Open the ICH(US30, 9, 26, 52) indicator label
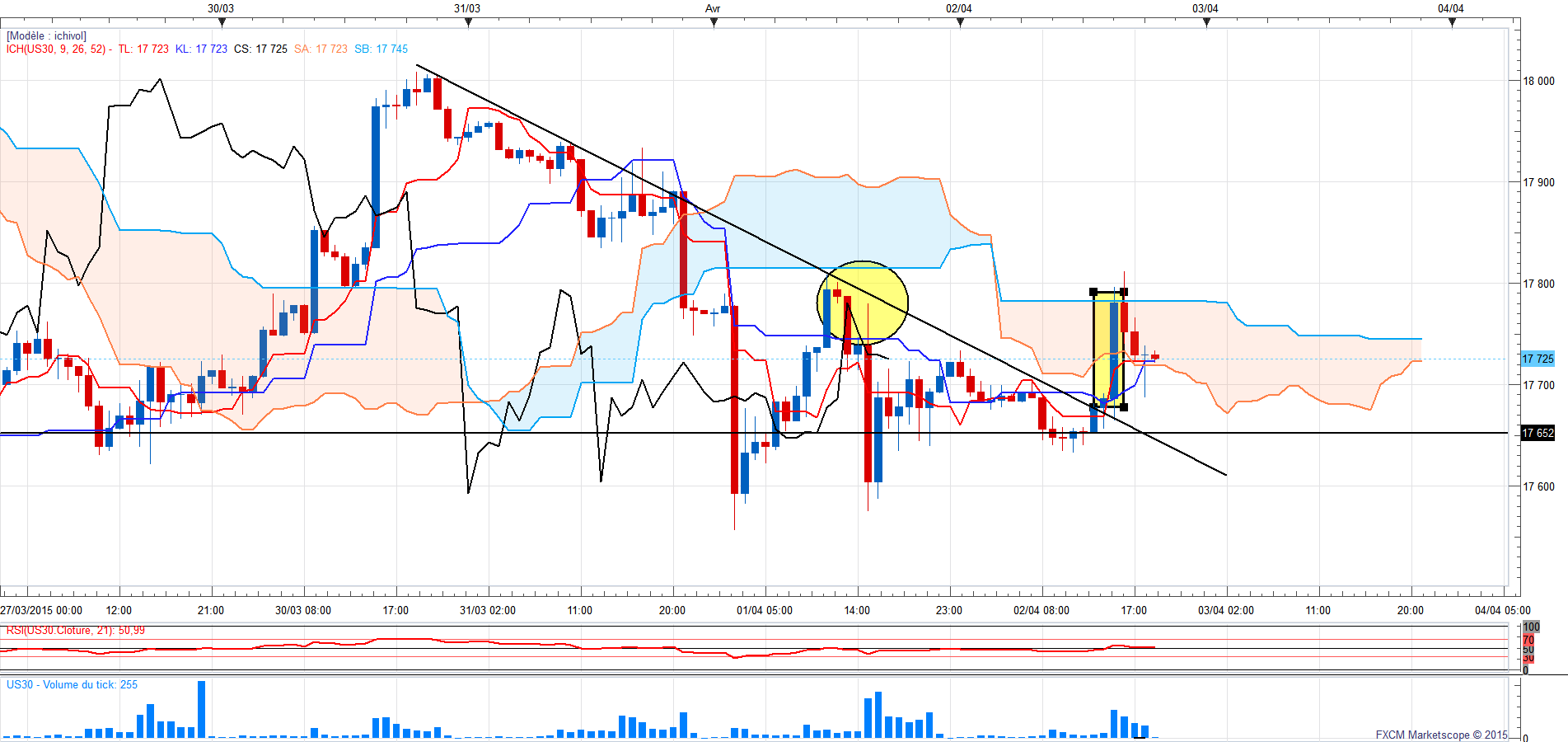 click(56, 49)
